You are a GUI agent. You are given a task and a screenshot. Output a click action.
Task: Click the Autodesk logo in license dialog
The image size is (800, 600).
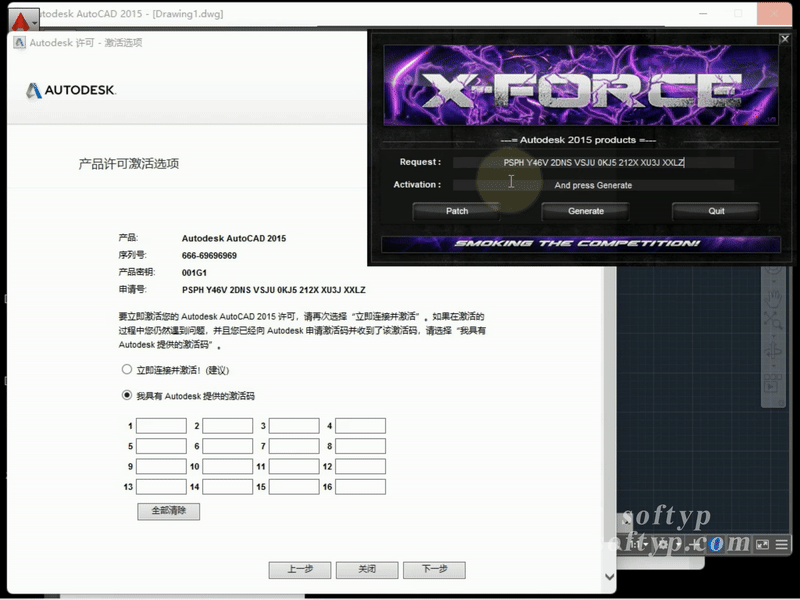point(71,90)
